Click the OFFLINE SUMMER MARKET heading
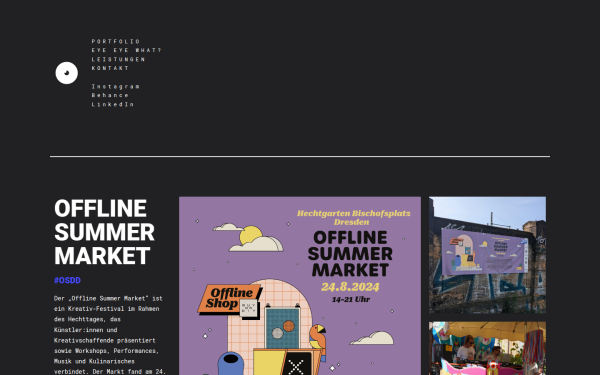600x375 pixels. pos(104,232)
